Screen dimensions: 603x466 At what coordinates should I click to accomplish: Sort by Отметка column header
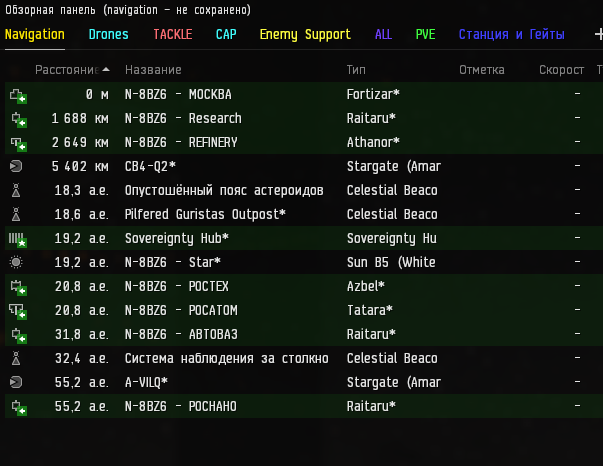pyautogui.click(x=481, y=70)
